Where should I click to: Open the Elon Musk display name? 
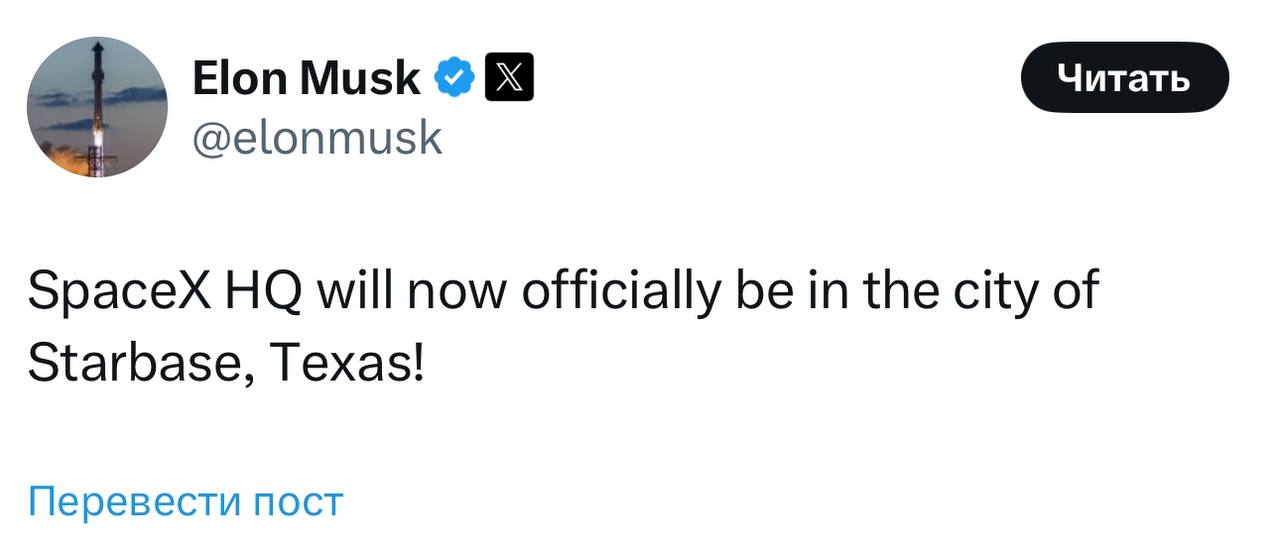(305, 78)
